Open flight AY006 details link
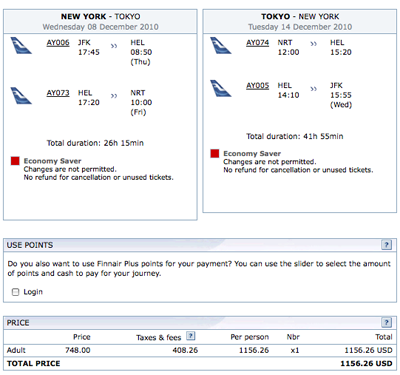 click(x=58, y=43)
